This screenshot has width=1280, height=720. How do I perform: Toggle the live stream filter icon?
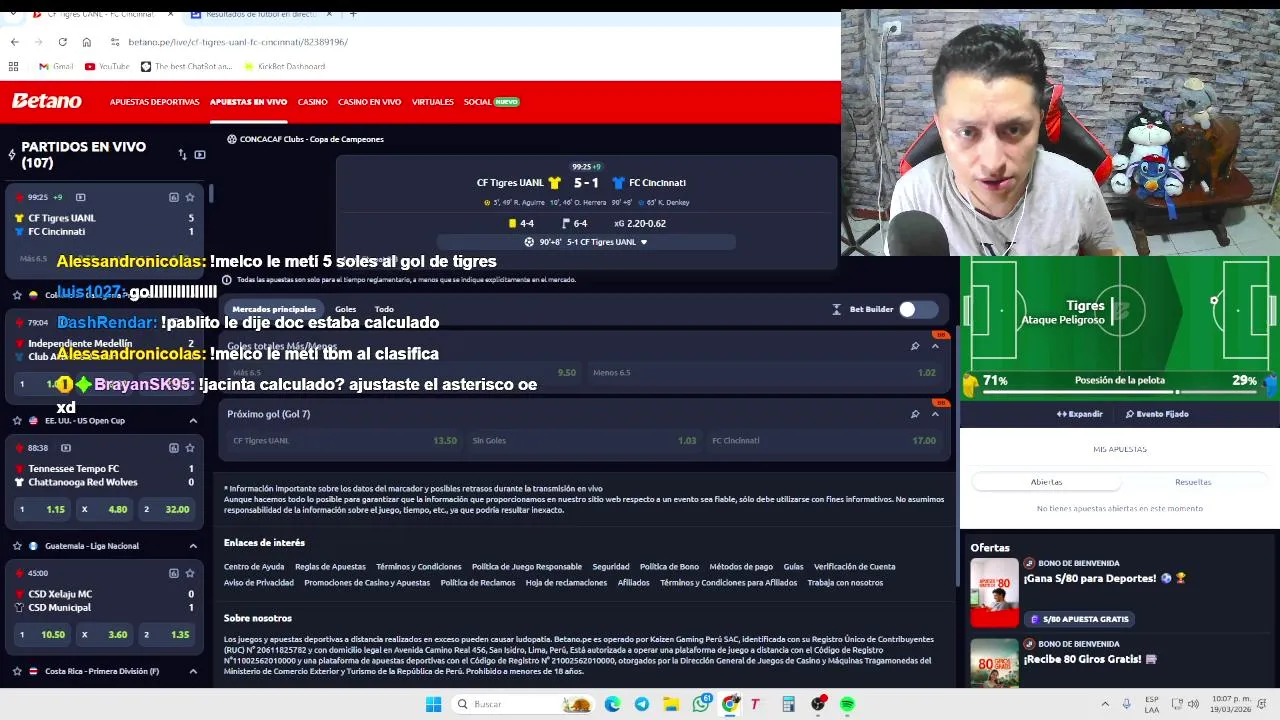pos(200,155)
